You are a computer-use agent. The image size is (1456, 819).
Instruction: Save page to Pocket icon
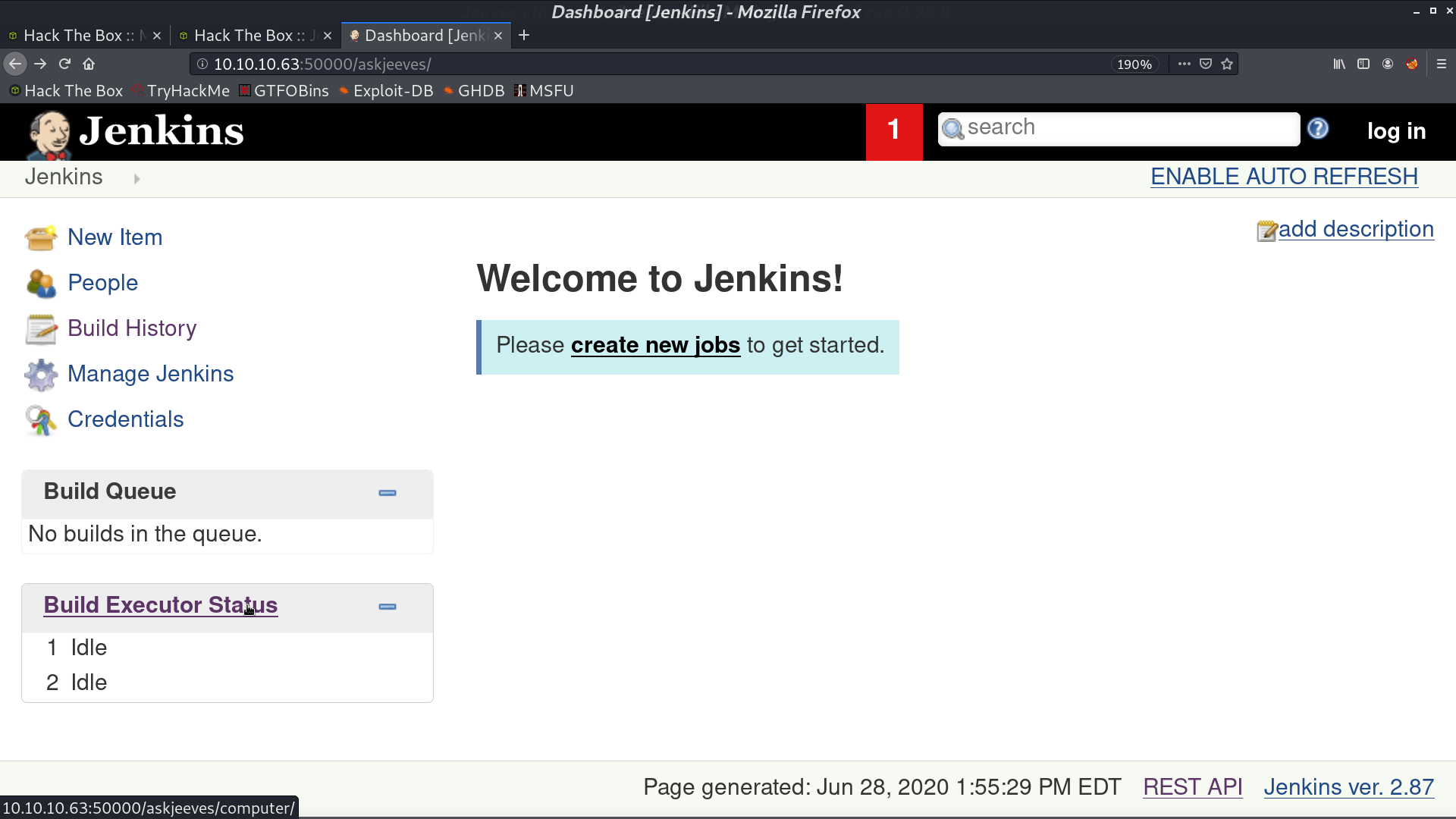pyautogui.click(x=1206, y=64)
